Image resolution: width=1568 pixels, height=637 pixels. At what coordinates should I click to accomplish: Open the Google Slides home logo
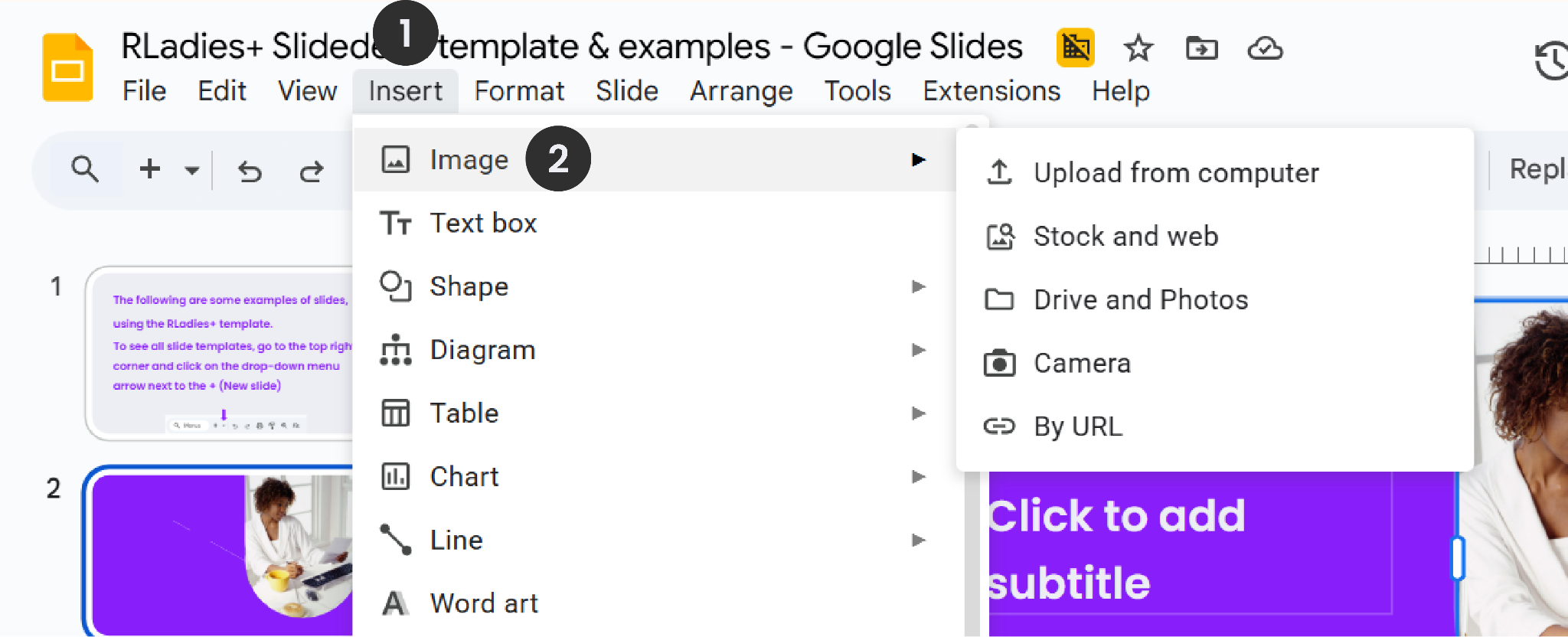(x=67, y=67)
